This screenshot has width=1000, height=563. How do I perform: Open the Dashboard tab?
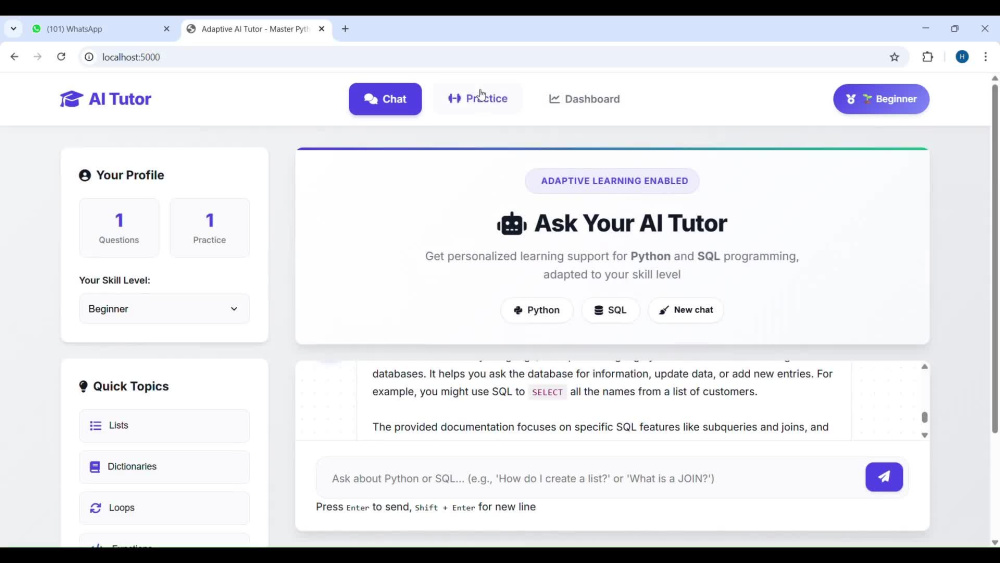(x=584, y=99)
